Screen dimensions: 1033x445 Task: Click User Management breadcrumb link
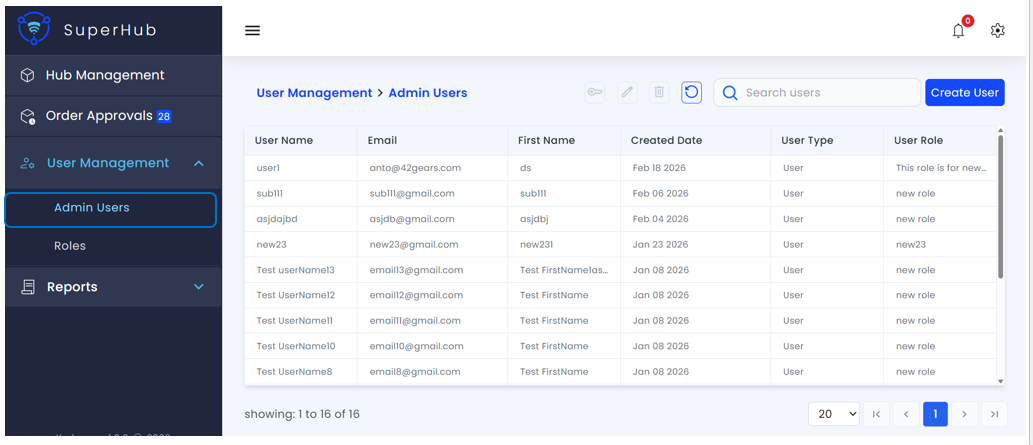(x=314, y=93)
